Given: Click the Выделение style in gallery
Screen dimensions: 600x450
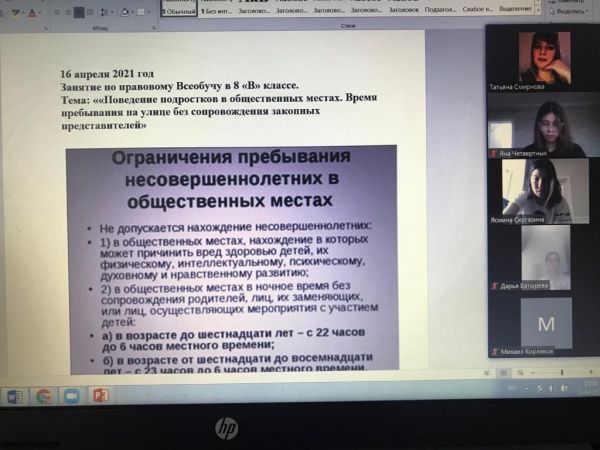Looking at the screenshot, I should coord(515,12).
